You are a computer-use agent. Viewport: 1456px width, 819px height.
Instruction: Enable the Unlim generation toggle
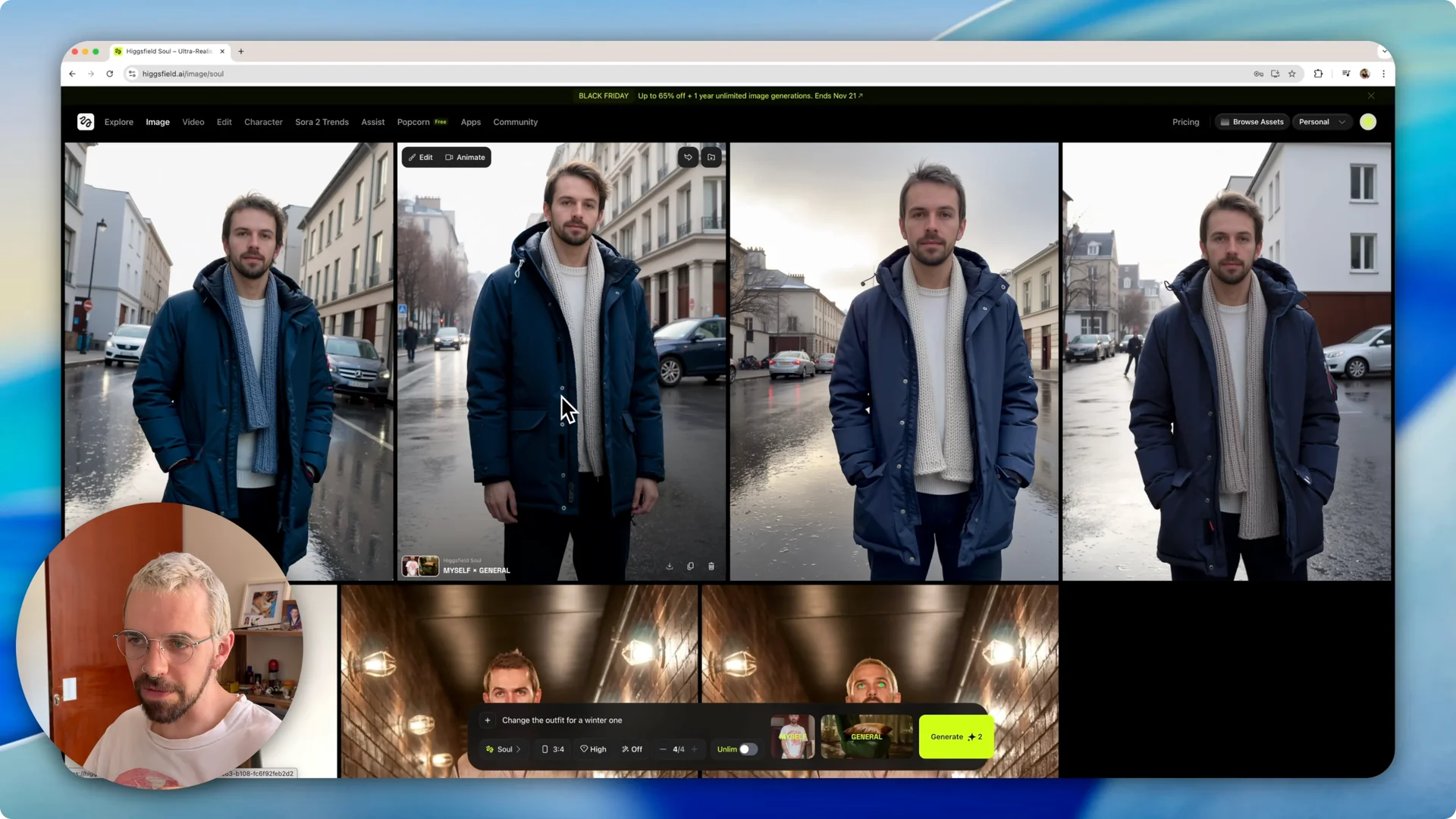point(747,749)
